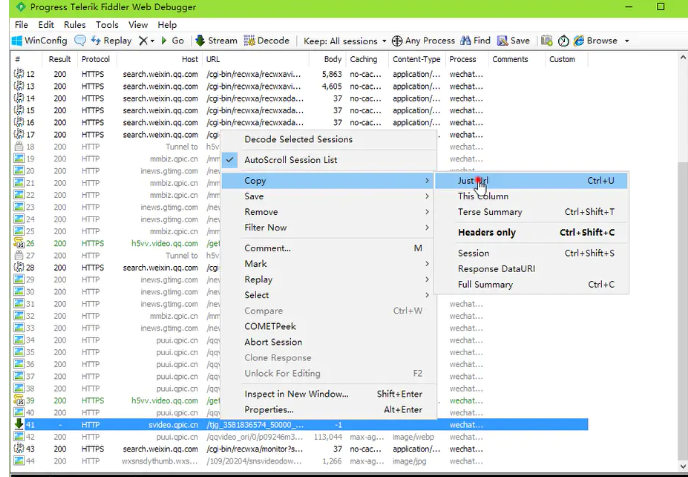Toggle Decode mode in toolbar
Screen dimensions: 688x477
(x=266, y=41)
